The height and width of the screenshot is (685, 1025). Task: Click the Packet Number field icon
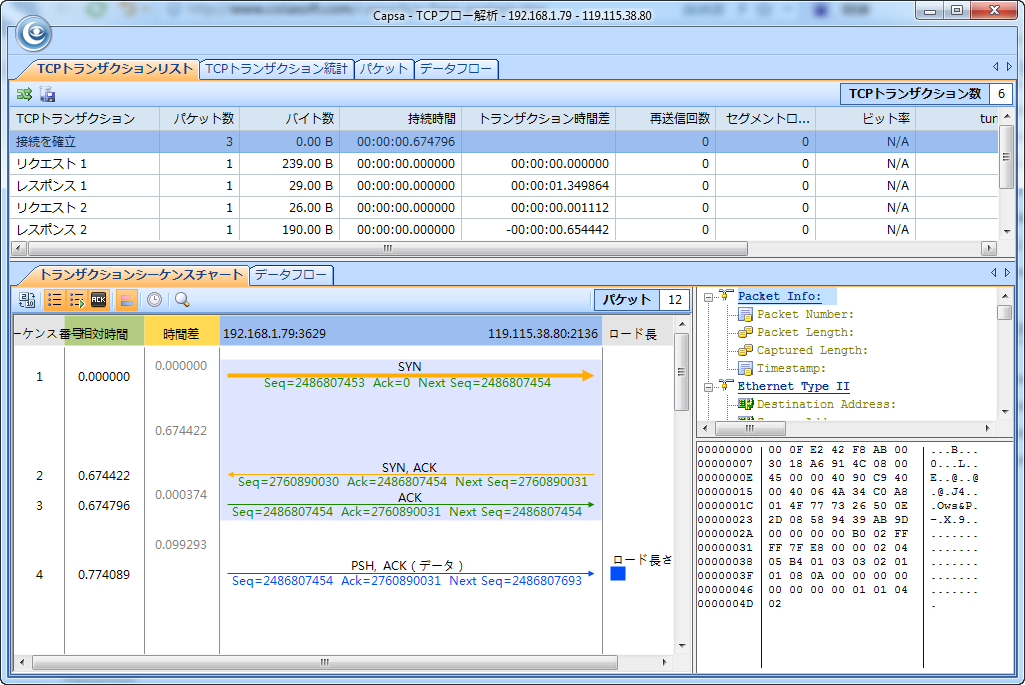click(745, 315)
